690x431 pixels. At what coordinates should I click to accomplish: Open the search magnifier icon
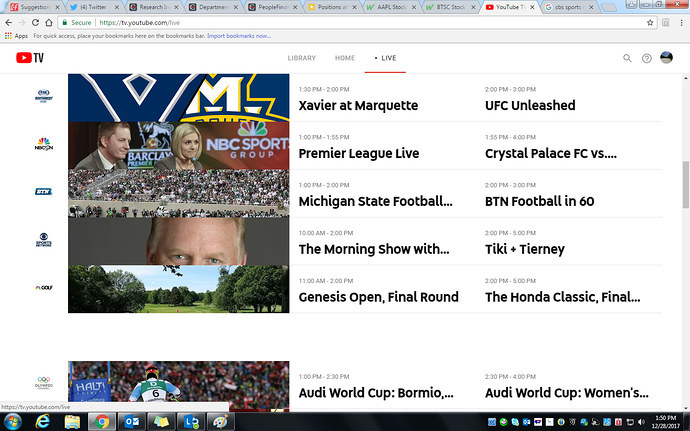(x=627, y=58)
